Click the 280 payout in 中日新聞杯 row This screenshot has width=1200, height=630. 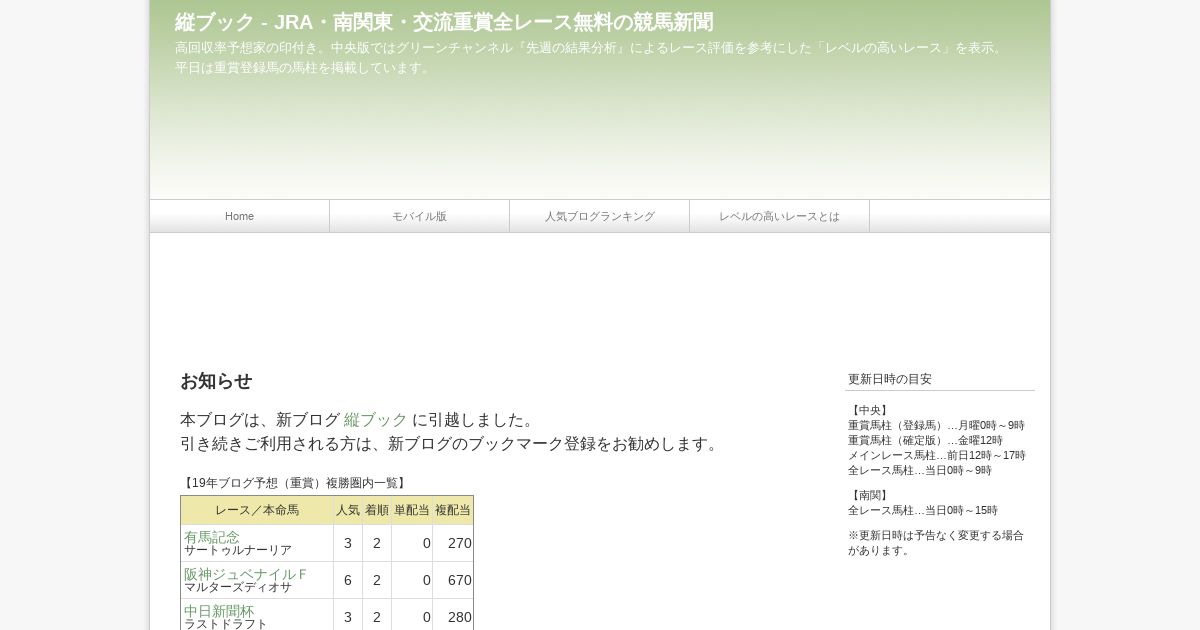pyautogui.click(x=459, y=617)
